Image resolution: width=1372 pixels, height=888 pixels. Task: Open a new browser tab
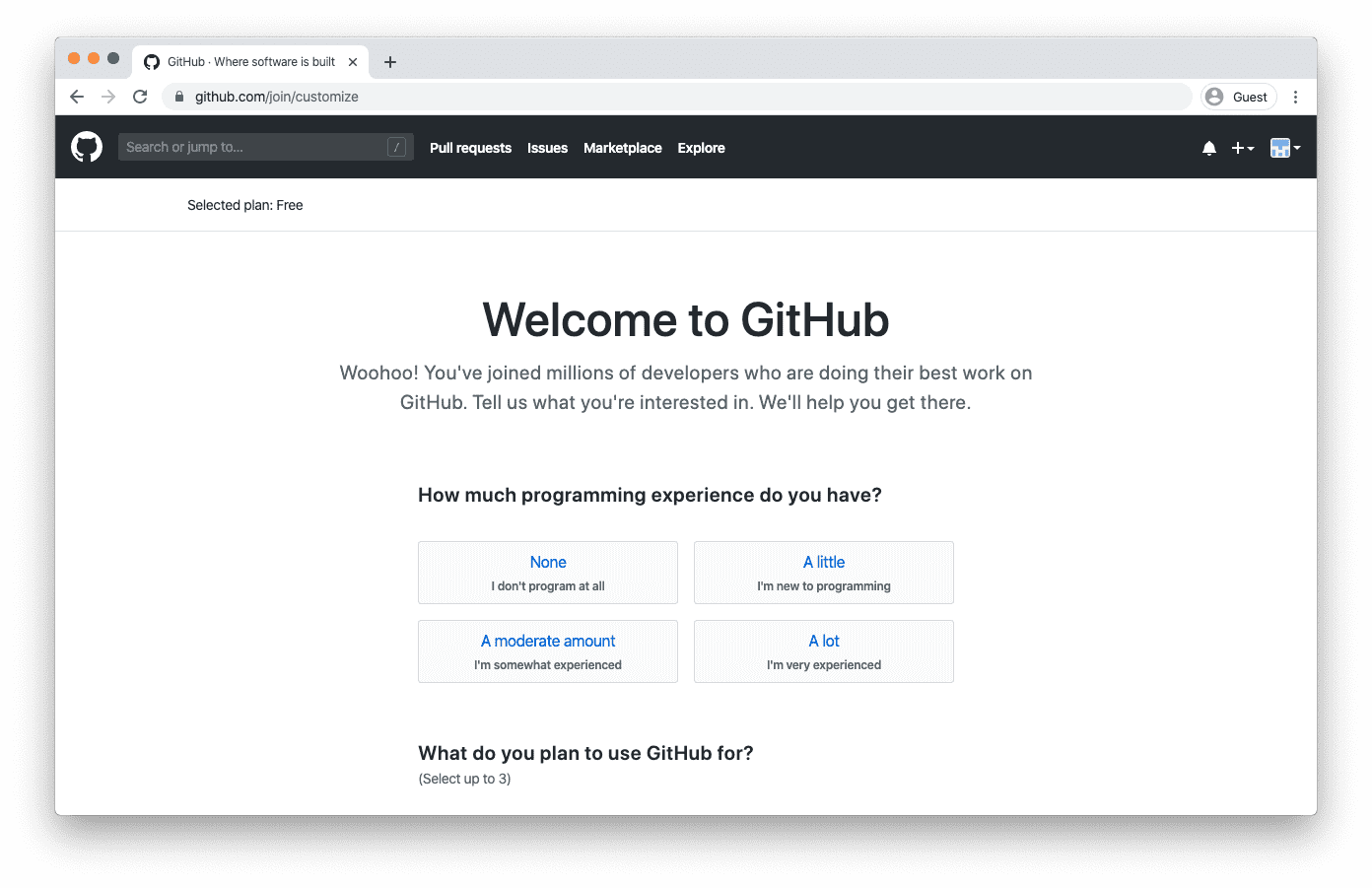[390, 62]
